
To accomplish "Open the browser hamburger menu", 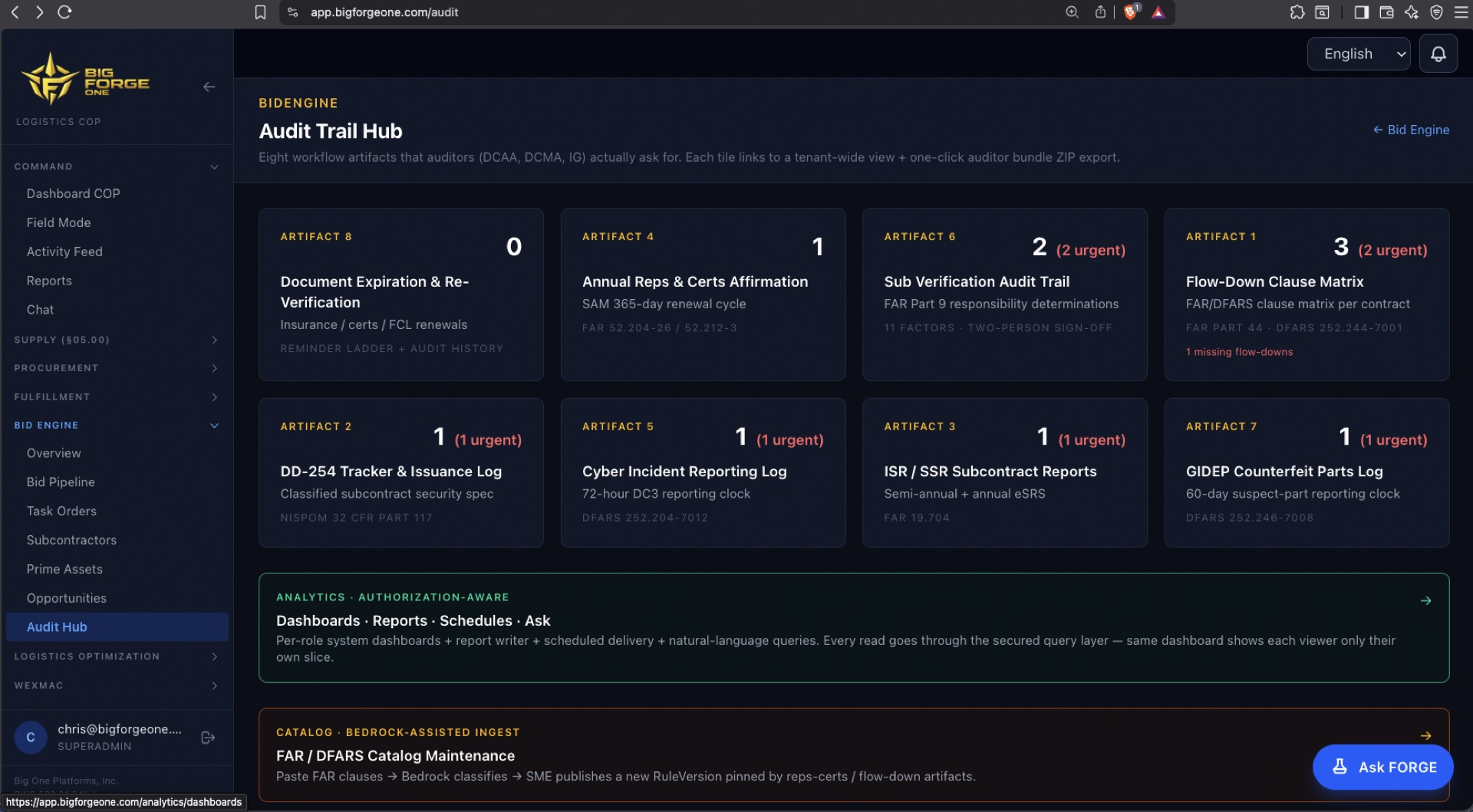I will pyautogui.click(x=1460, y=12).
